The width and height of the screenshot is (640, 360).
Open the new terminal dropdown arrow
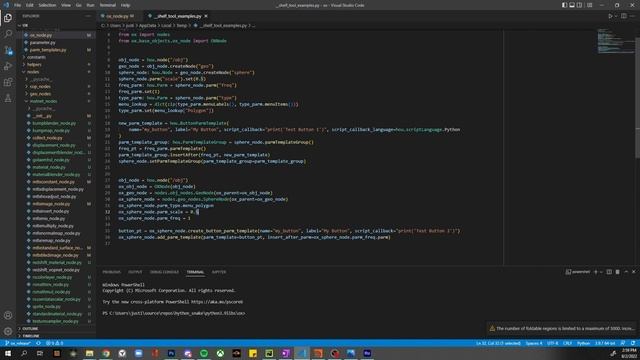[601, 272]
